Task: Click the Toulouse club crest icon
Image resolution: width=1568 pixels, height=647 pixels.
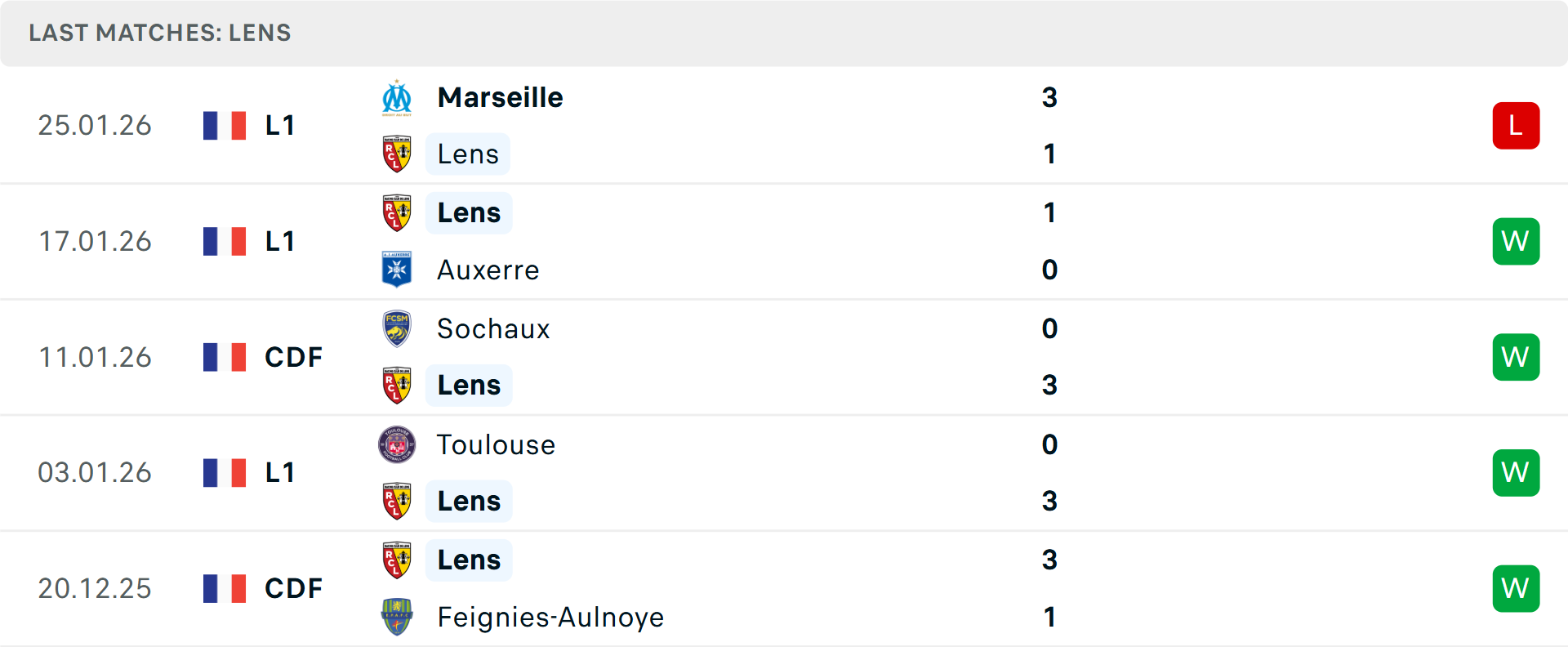Action: click(x=397, y=444)
